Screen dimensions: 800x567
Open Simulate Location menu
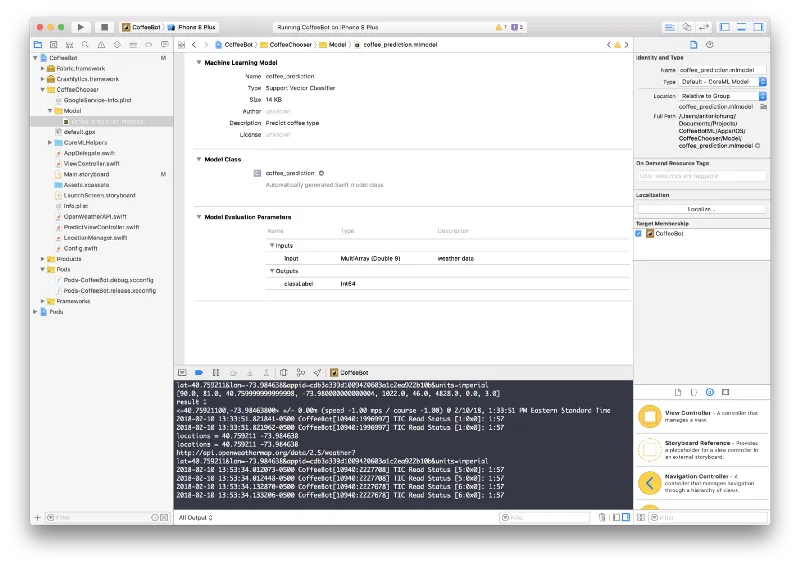[317, 373]
